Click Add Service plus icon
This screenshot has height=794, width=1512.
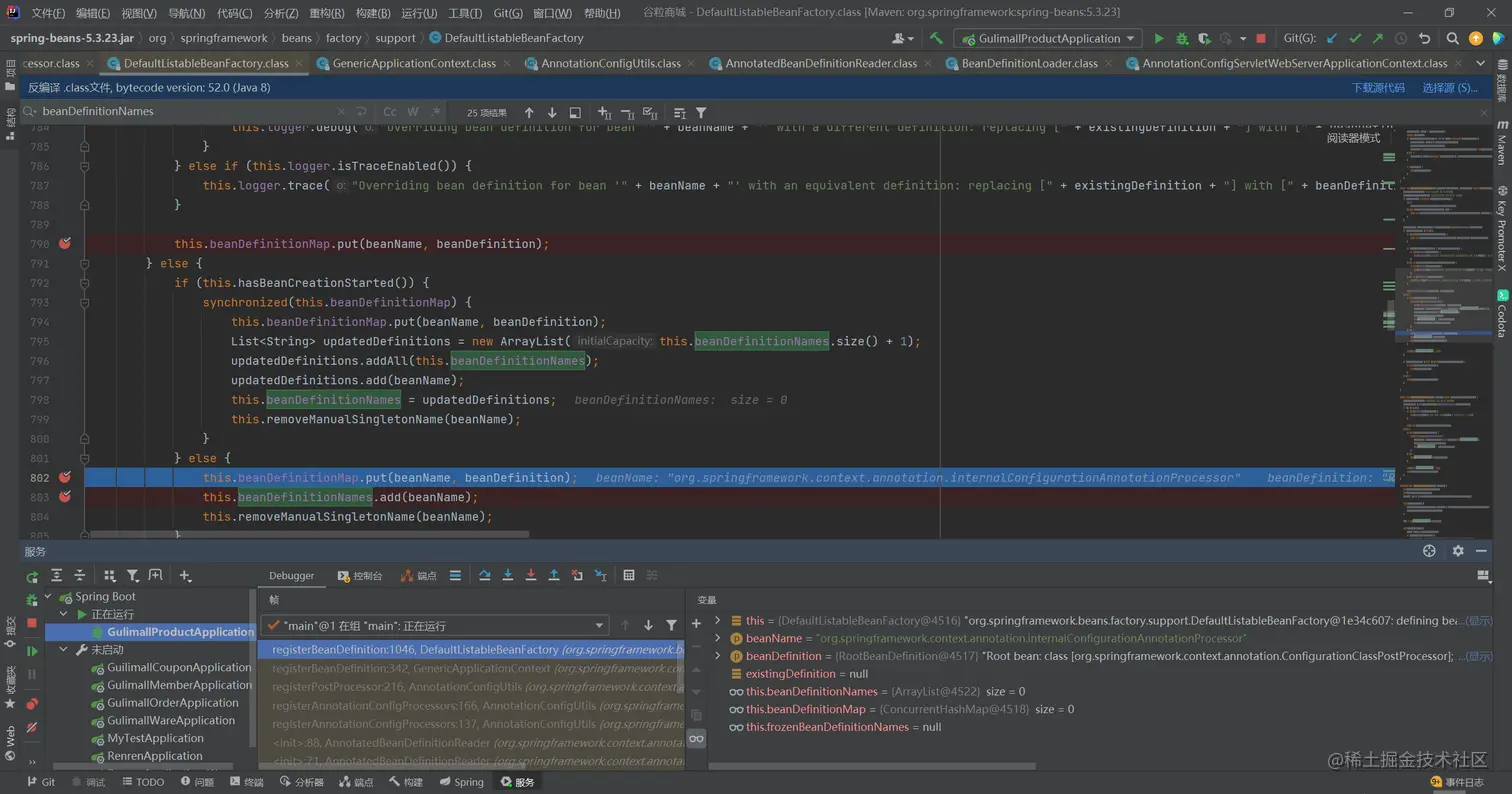tap(185, 575)
